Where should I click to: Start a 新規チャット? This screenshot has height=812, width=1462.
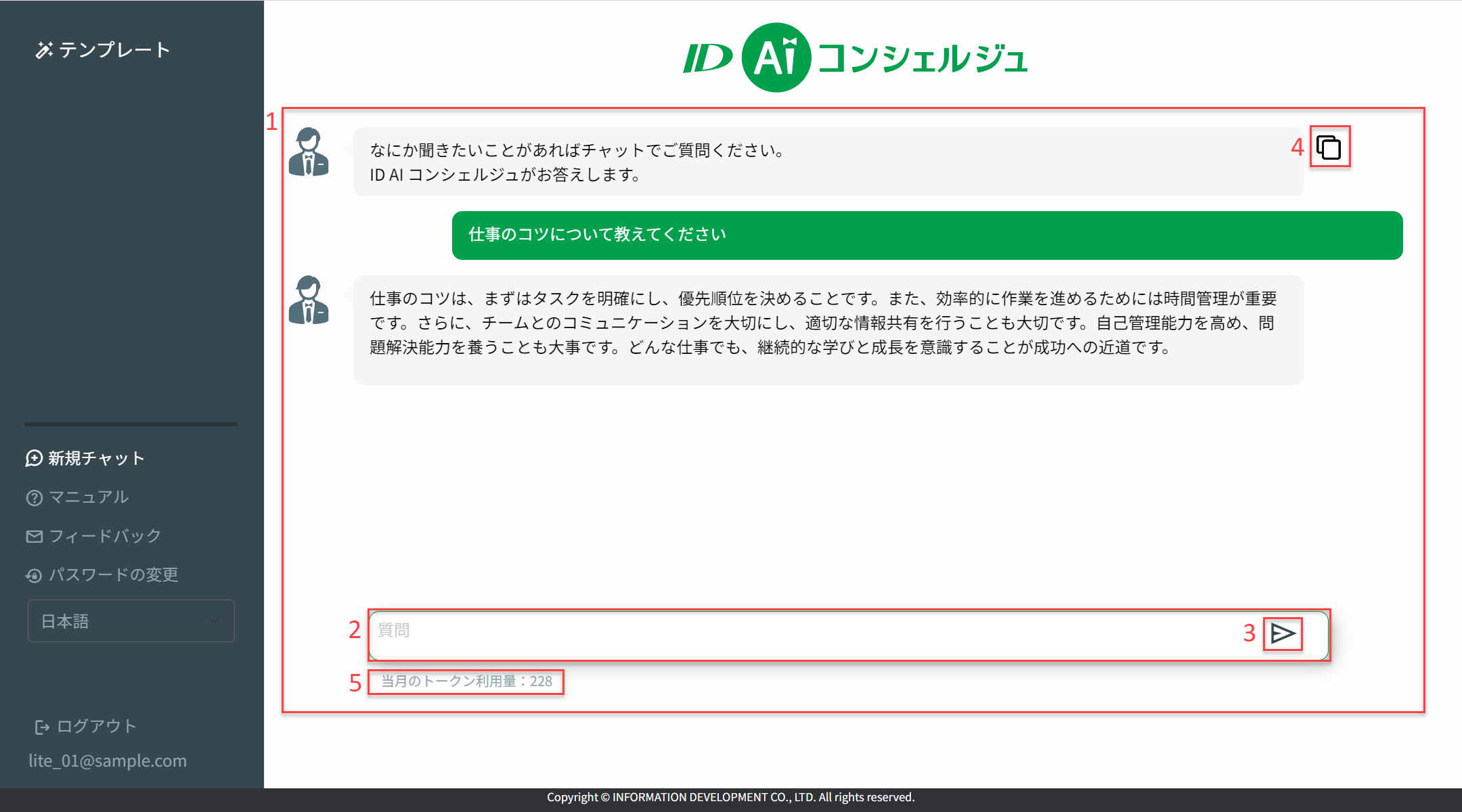pos(85,459)
